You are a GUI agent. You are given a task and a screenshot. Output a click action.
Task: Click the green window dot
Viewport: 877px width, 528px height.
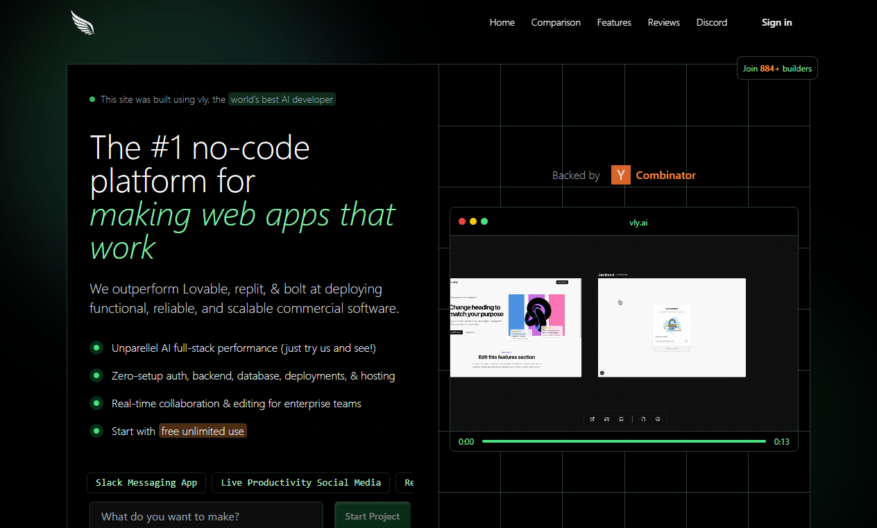(x=484, y=221)
